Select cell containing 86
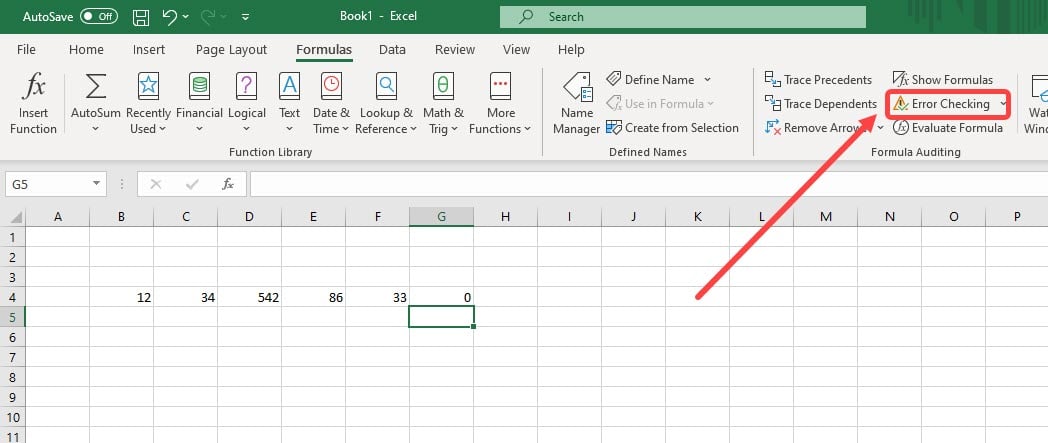 313,297
